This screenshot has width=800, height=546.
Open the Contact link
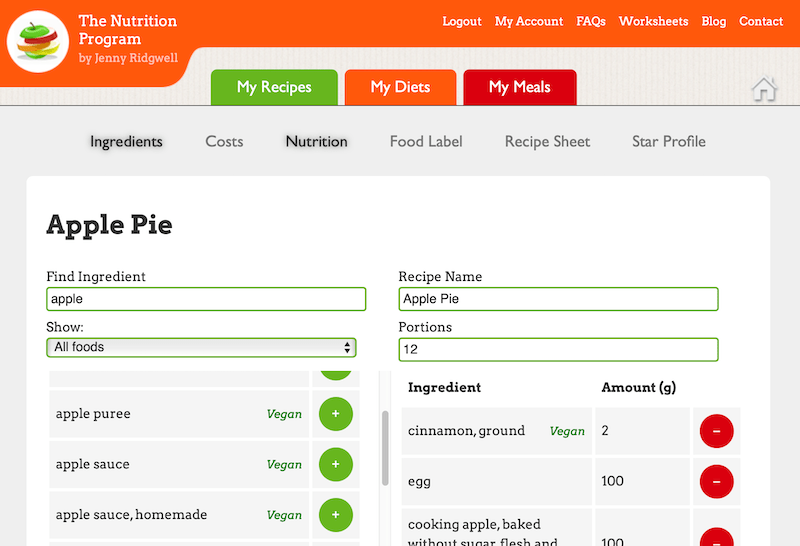pos(761,21)
